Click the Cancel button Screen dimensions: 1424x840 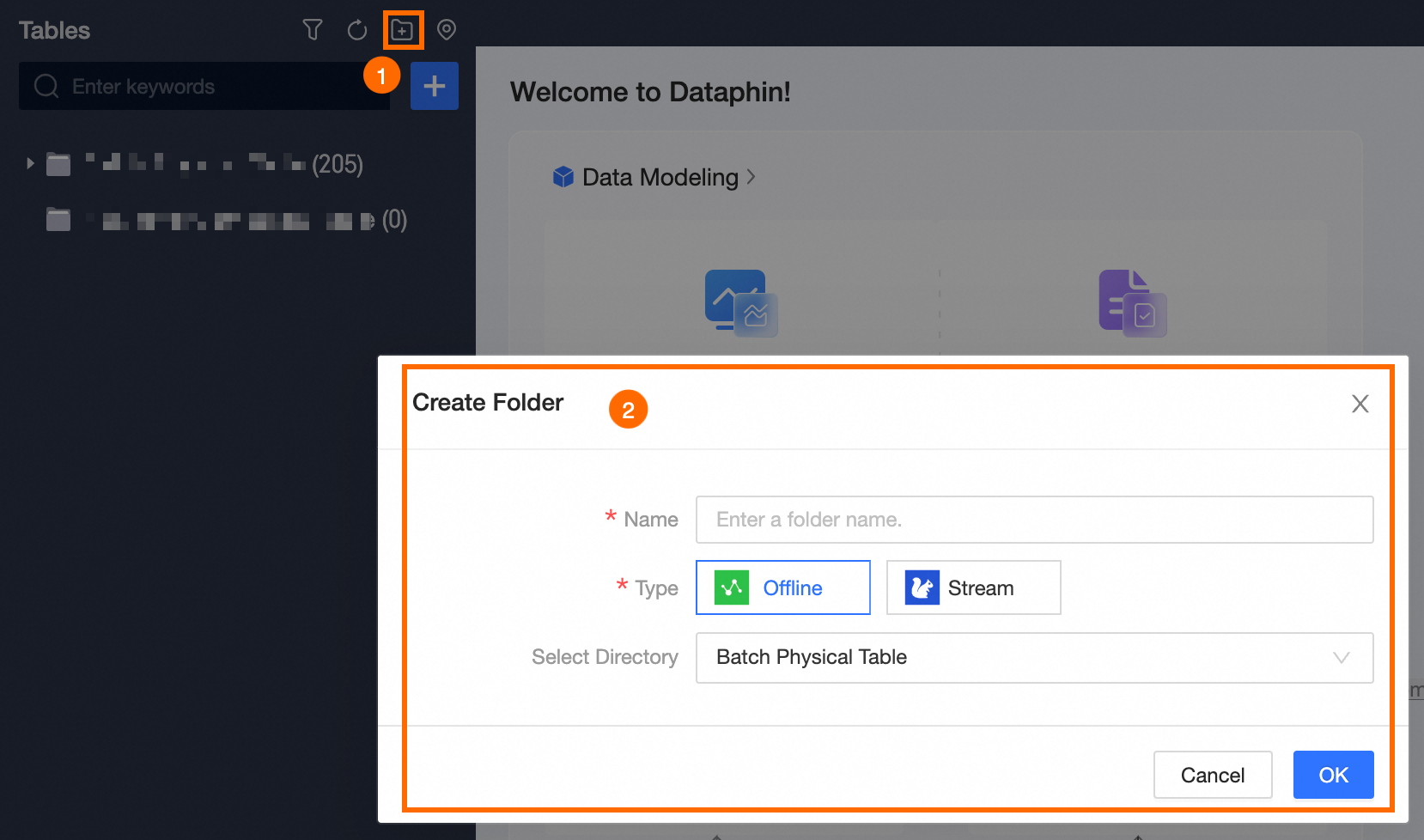[x=1213, y=775]
